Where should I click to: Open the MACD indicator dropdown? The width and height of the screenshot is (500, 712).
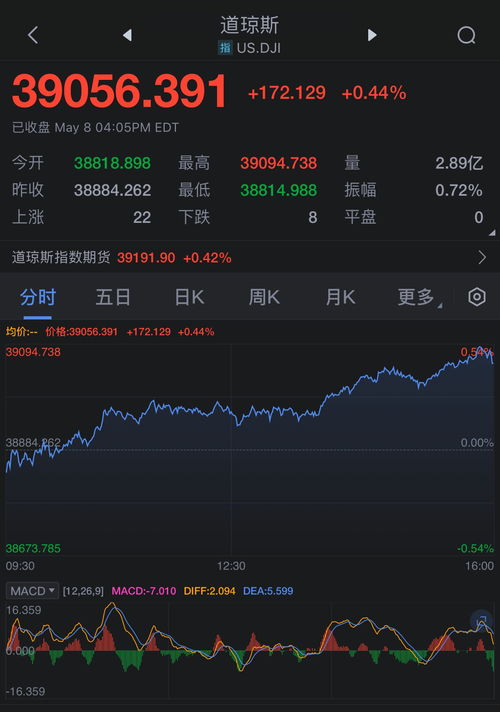coord(32,591)
